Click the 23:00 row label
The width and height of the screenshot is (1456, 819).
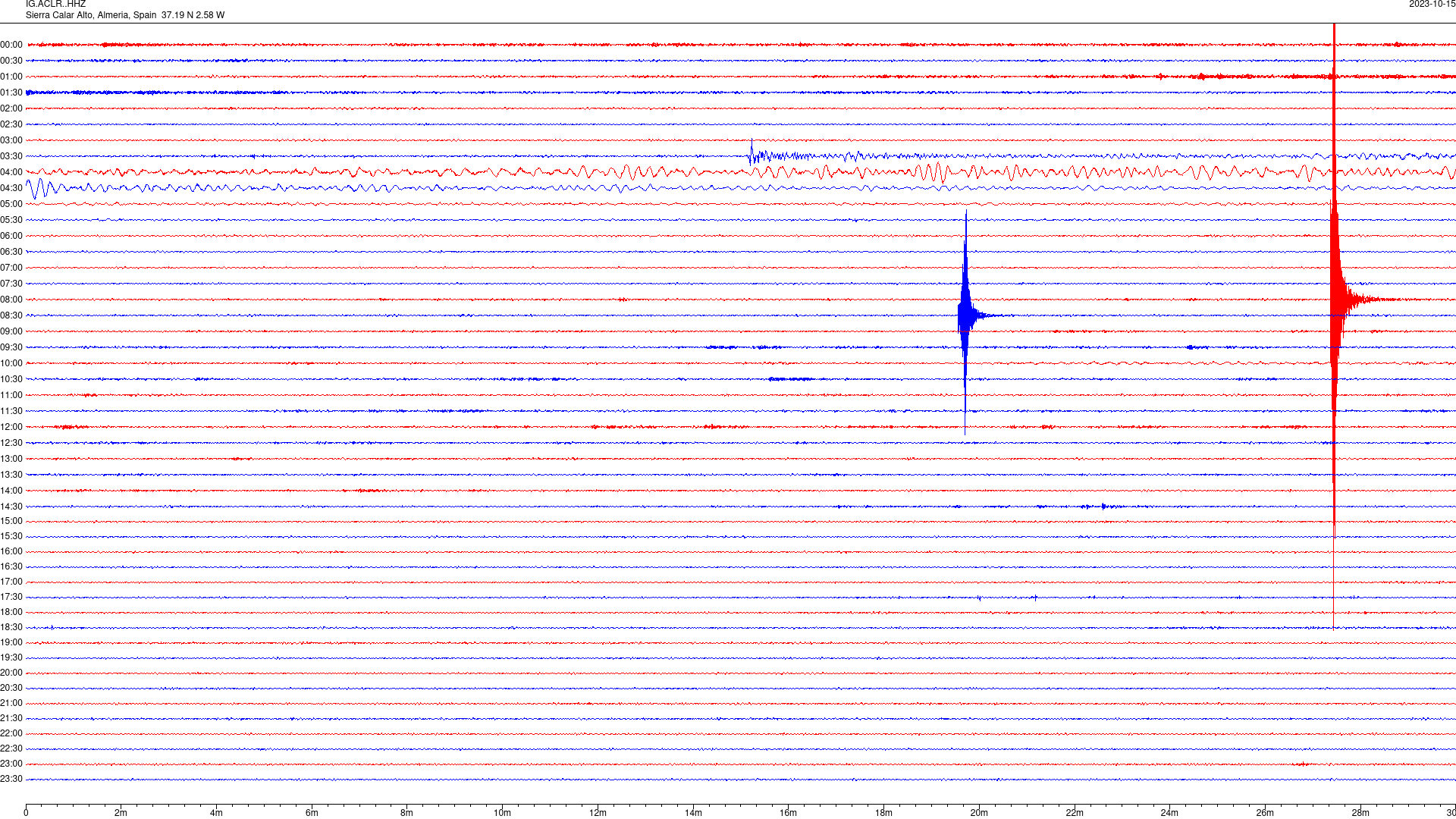[11, 764]
